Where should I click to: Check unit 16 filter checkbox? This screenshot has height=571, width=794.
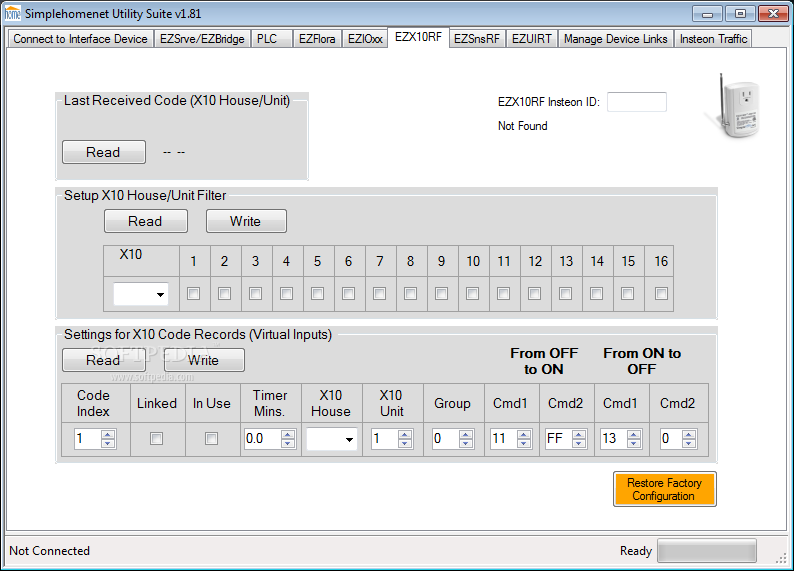[661, 294]
